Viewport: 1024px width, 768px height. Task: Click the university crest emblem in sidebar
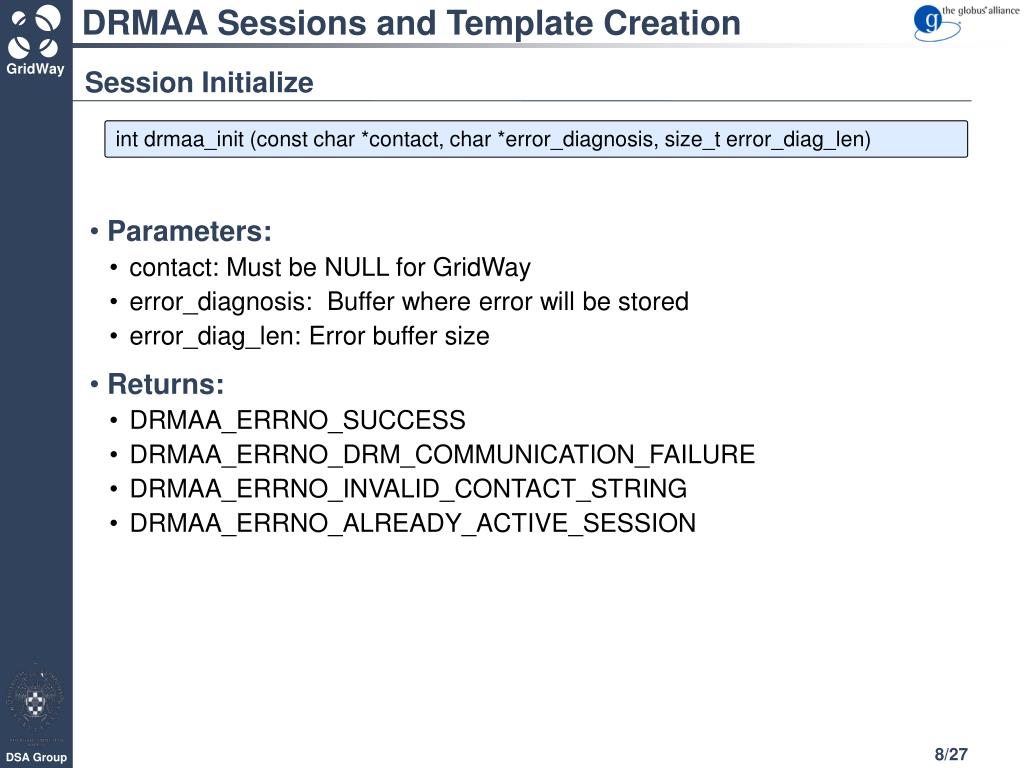pyautogui.click(x=35, y=701)
